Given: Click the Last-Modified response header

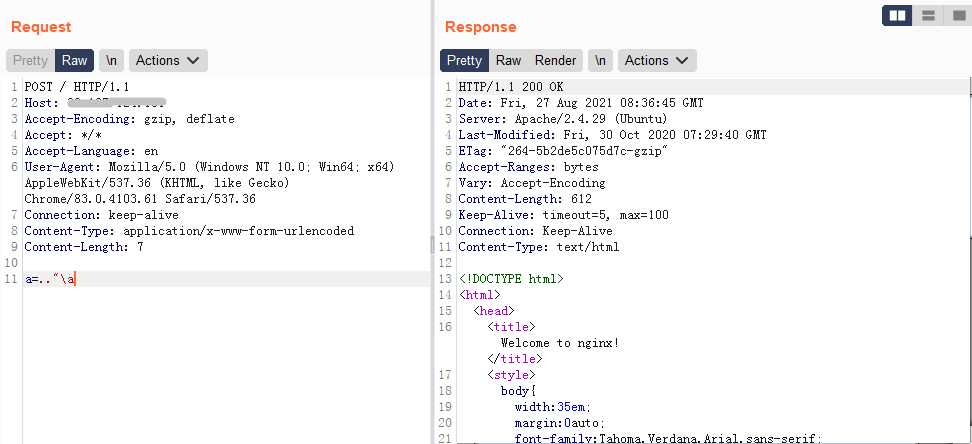Looking at the screenshot, I should tap(612, 135).
